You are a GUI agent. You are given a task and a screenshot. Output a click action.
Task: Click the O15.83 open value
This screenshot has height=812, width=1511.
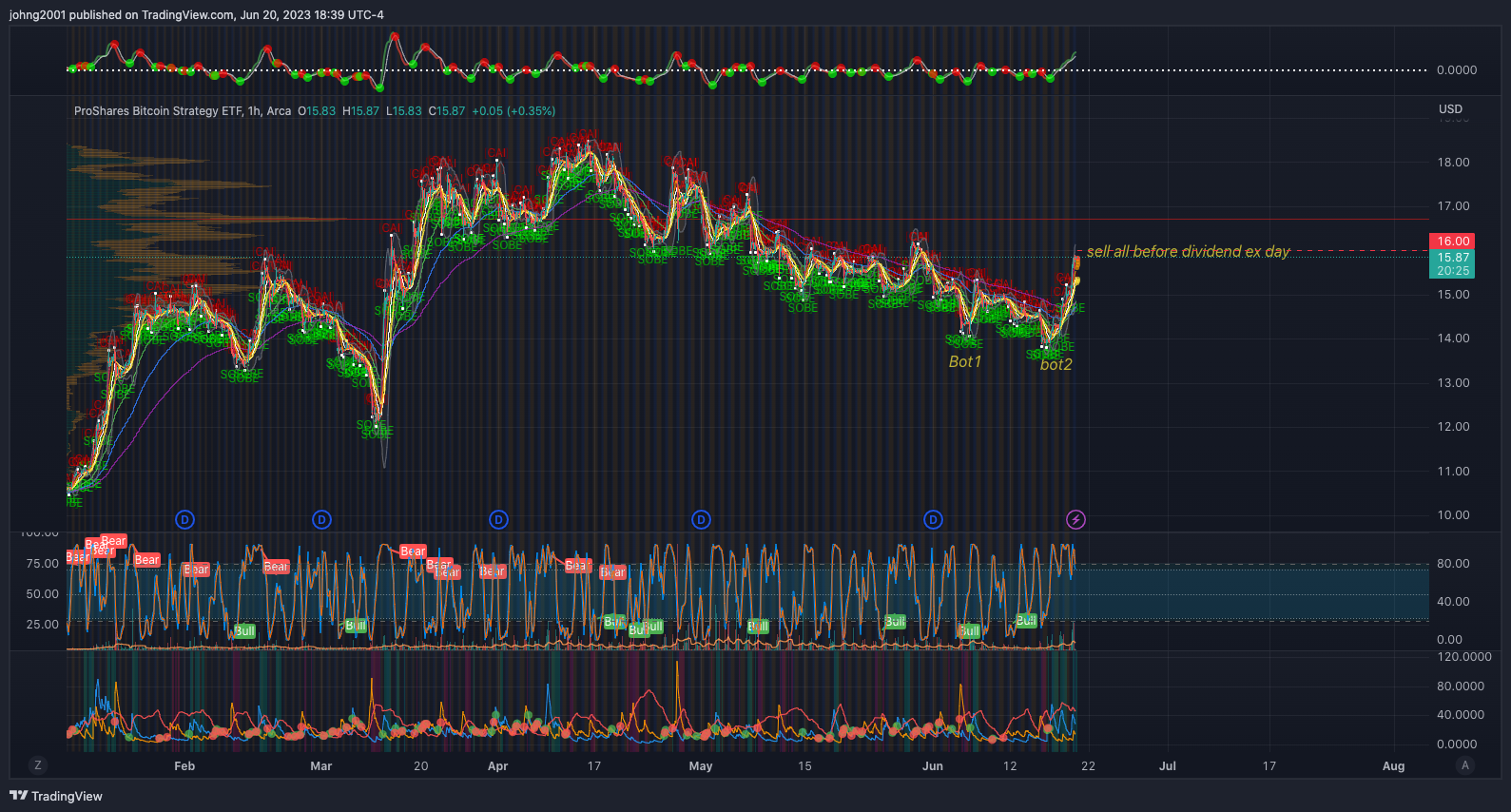point(317,111)
